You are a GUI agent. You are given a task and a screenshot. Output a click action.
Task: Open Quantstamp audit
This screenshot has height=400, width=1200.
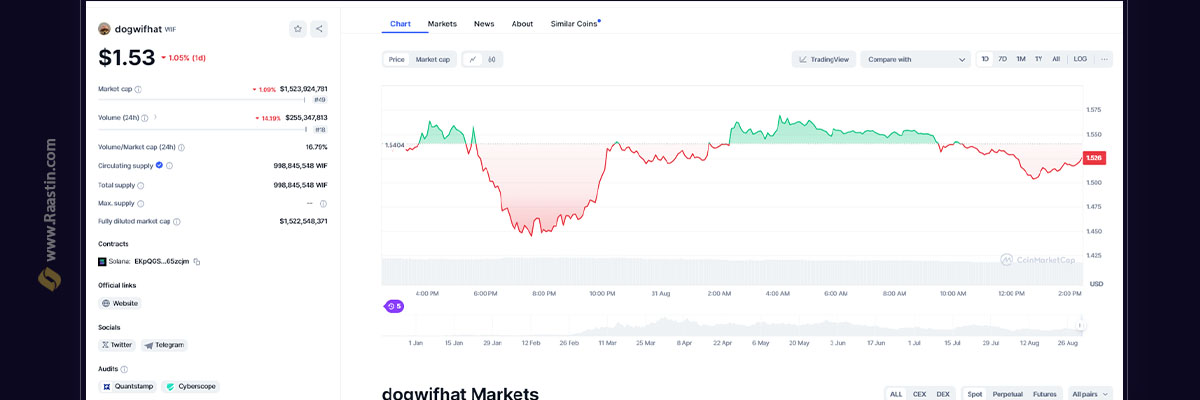[x=128, y=386]
